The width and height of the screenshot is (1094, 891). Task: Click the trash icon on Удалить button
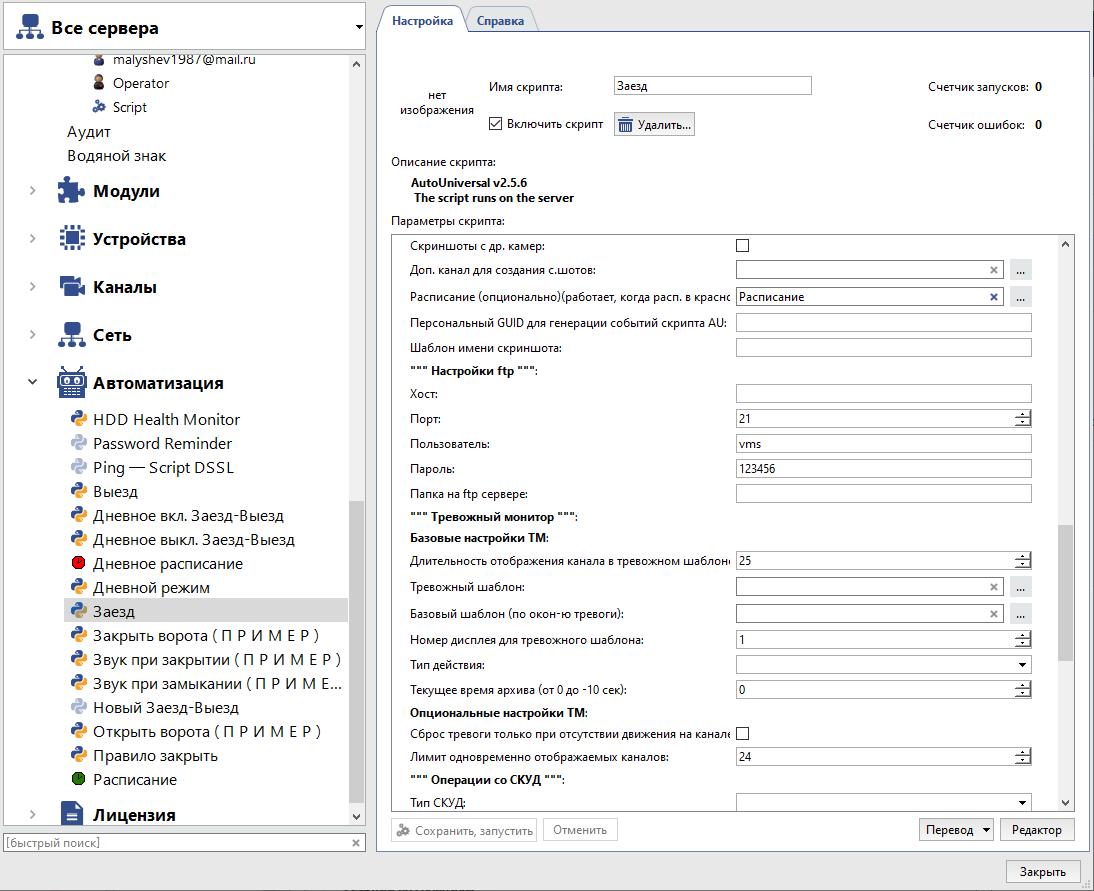tap(625, 125)
